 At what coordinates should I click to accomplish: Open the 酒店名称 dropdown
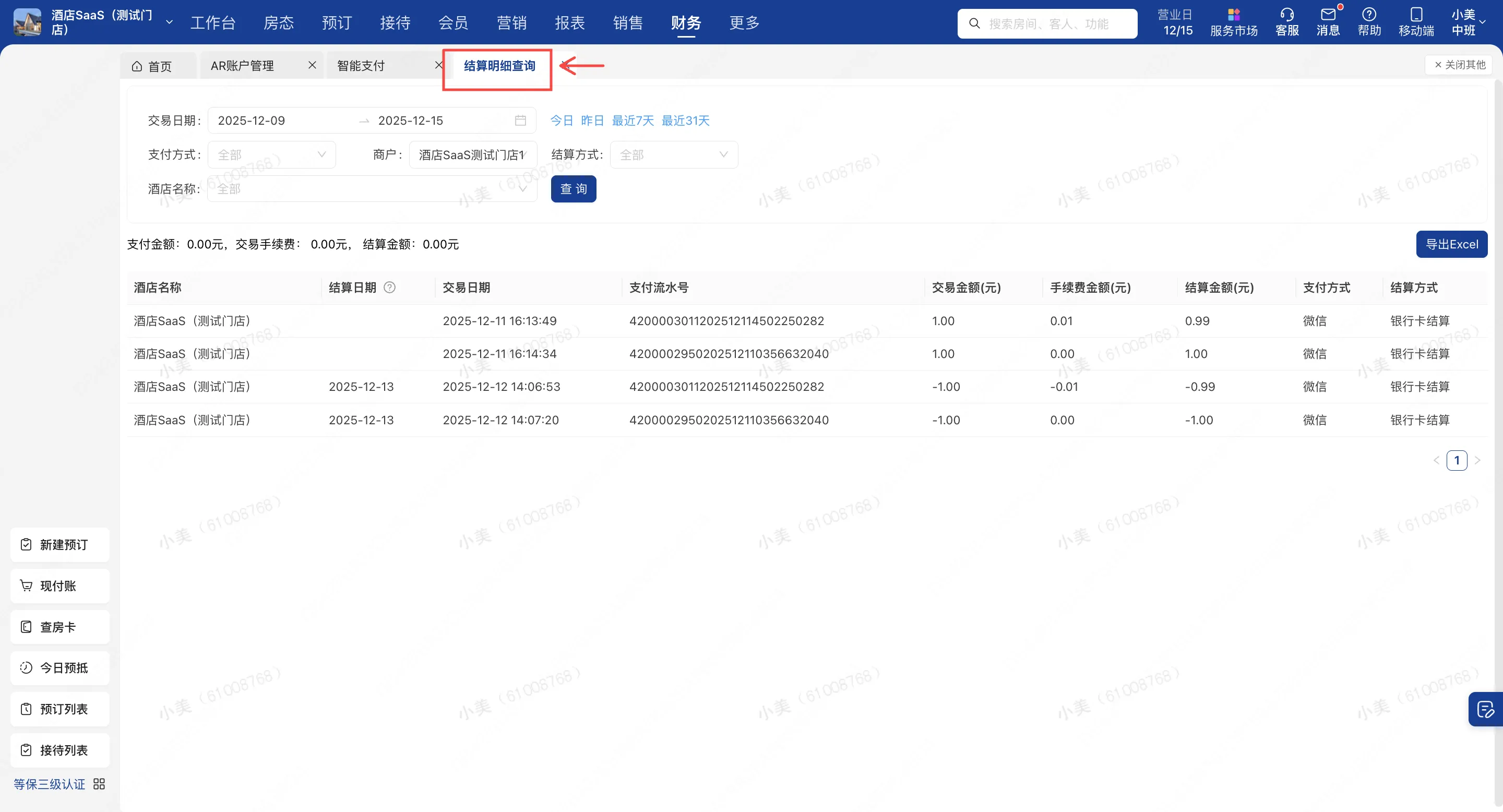click(372, 188)
